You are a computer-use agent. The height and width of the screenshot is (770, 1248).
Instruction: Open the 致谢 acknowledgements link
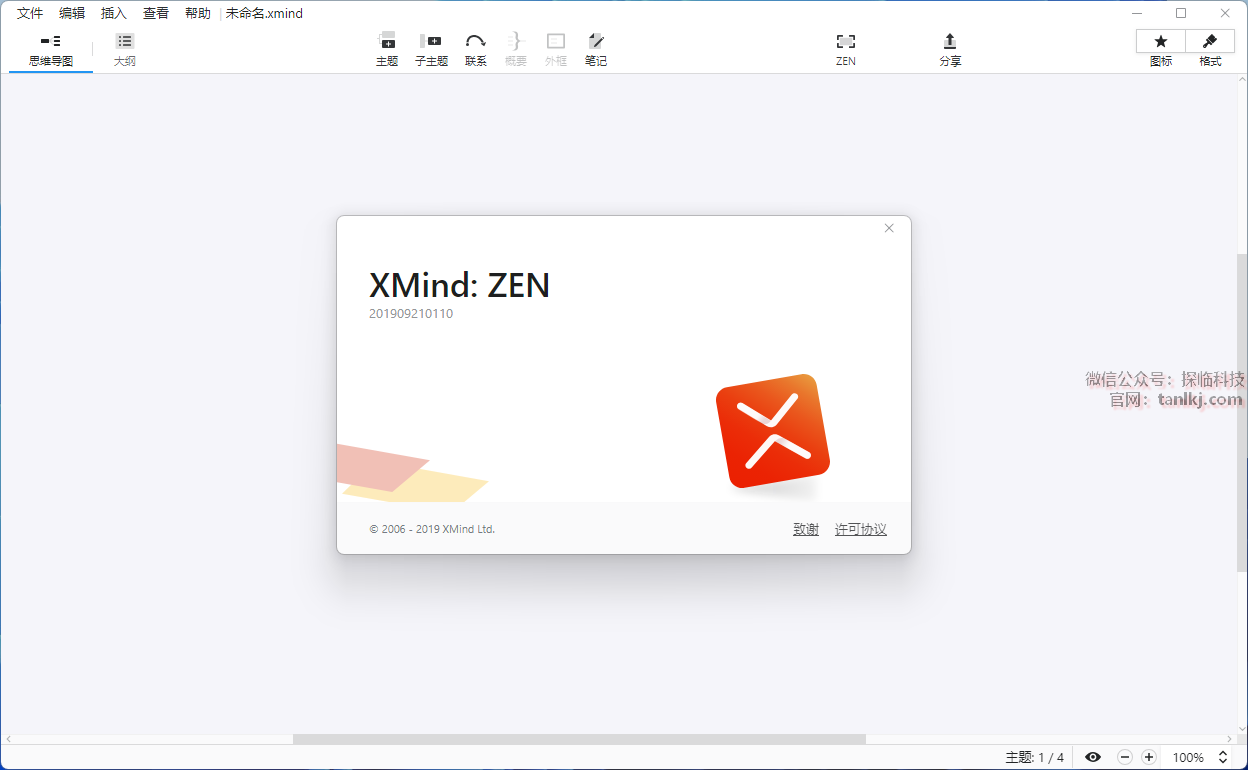click(x=806, y=529)
